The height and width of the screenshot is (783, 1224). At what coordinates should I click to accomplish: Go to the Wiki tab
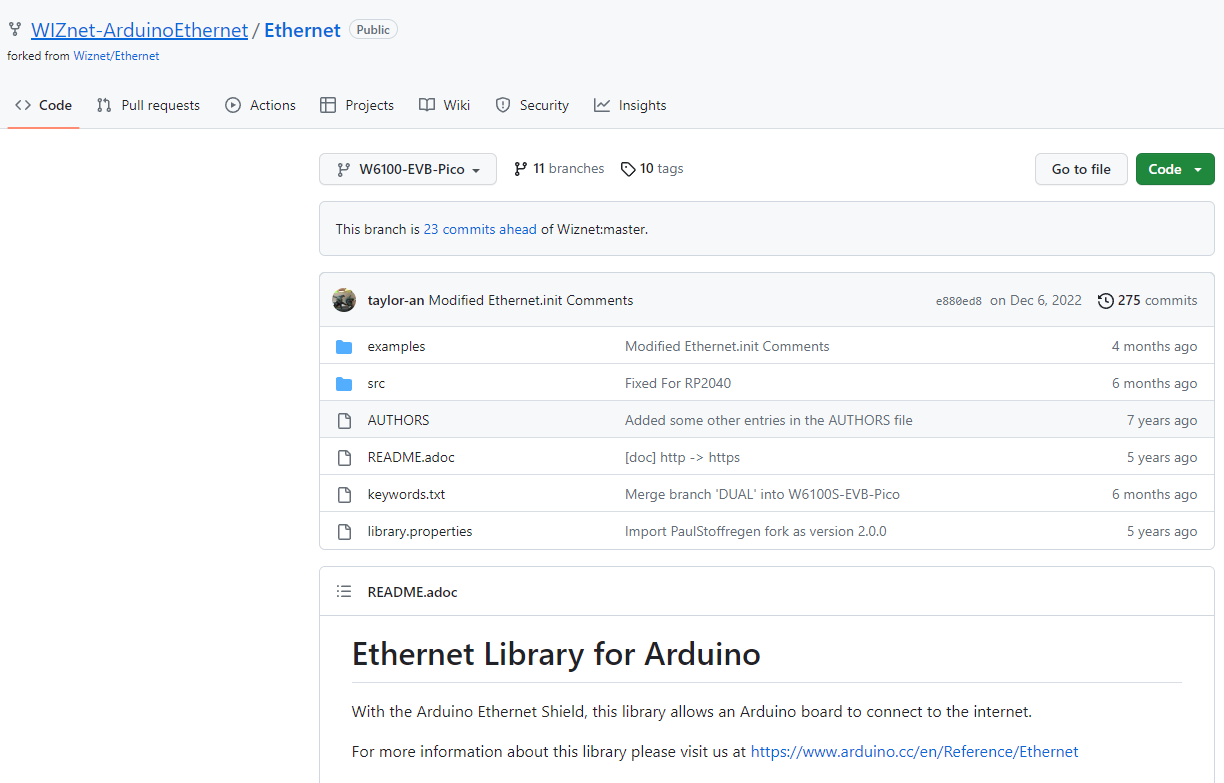[445, 105]
